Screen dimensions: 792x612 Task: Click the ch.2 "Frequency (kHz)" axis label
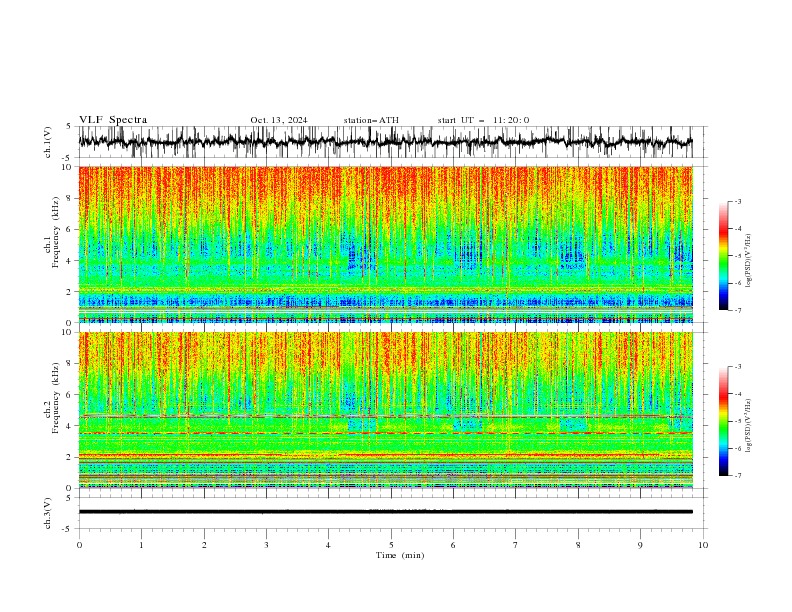(x=56, y=398)
